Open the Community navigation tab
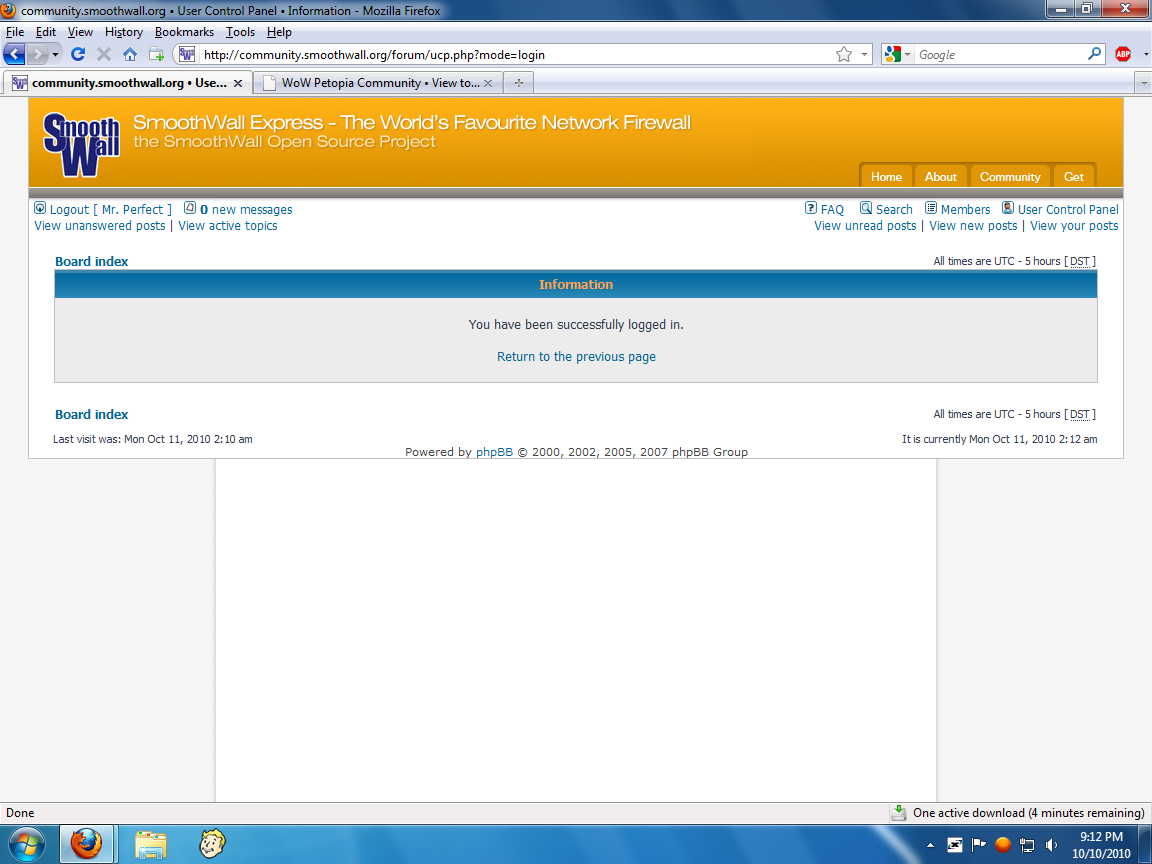This screenshot has width=1152, height=864. tap(1010, 176)
